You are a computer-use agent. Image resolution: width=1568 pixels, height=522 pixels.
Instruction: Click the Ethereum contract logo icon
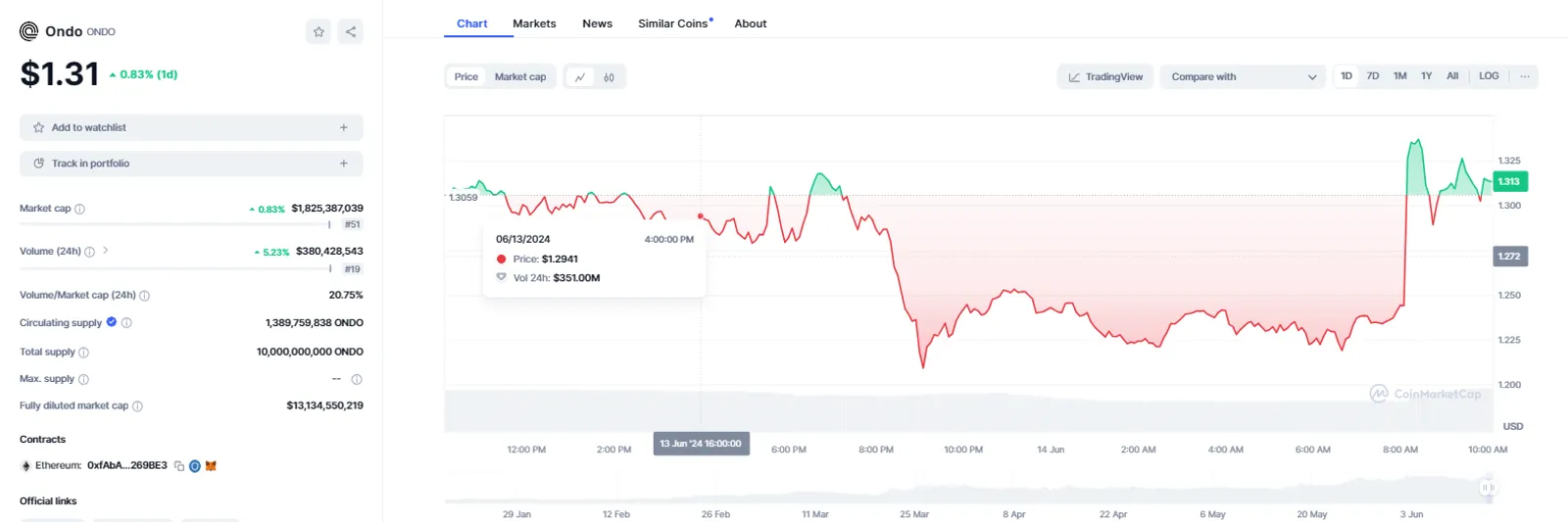[26, 466]
